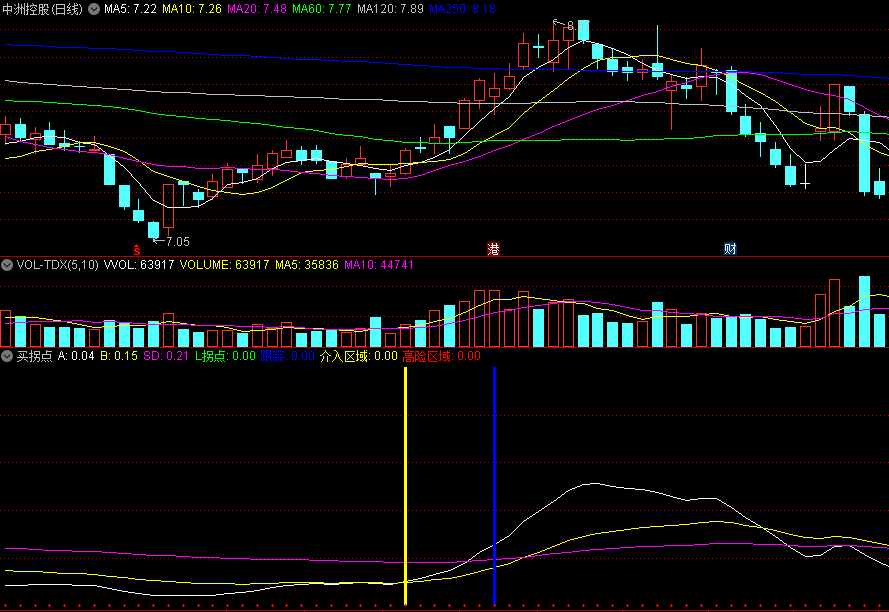Click the MA10: 7.26 value
This screenshot has height=612, width=889.
tap(192, 9)
